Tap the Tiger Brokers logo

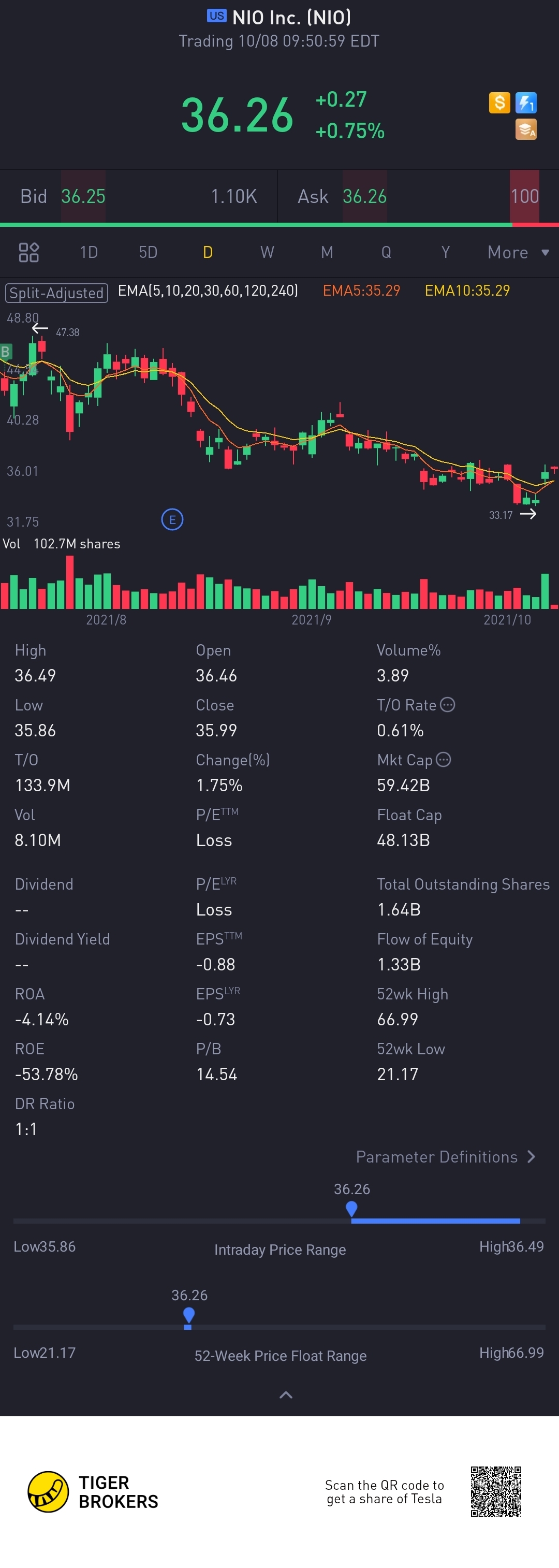pos(93,1492)
